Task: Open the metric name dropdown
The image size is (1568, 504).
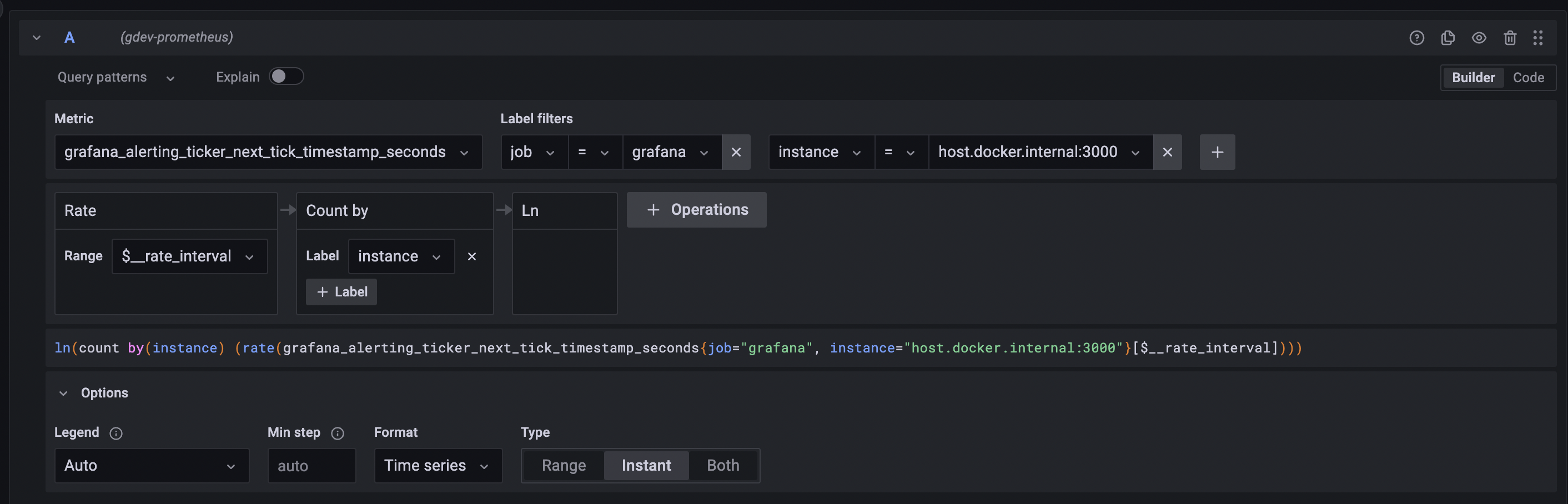Action: [x=464, y=152]
